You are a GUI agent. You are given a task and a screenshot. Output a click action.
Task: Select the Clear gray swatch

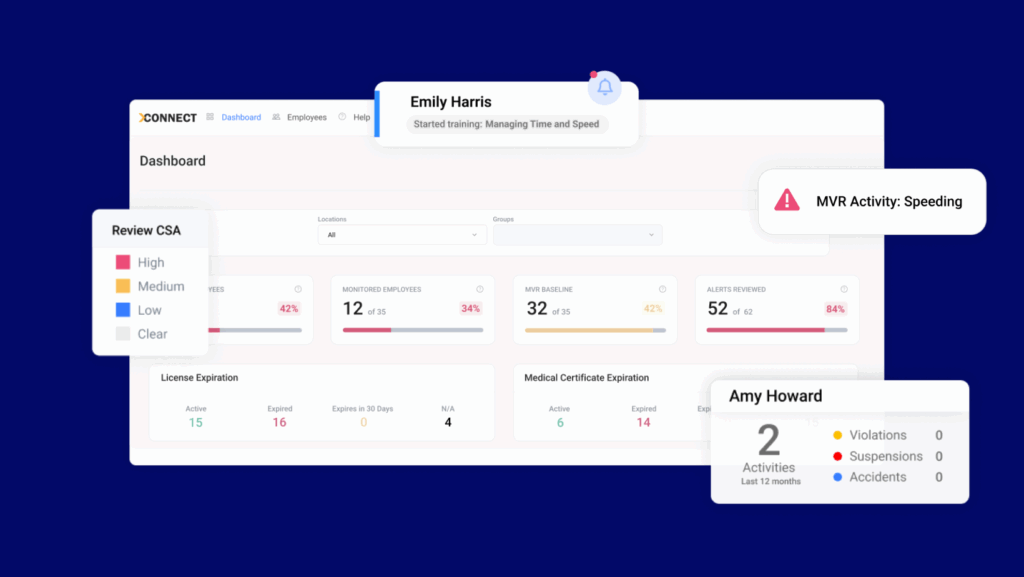tap(123, 334)
